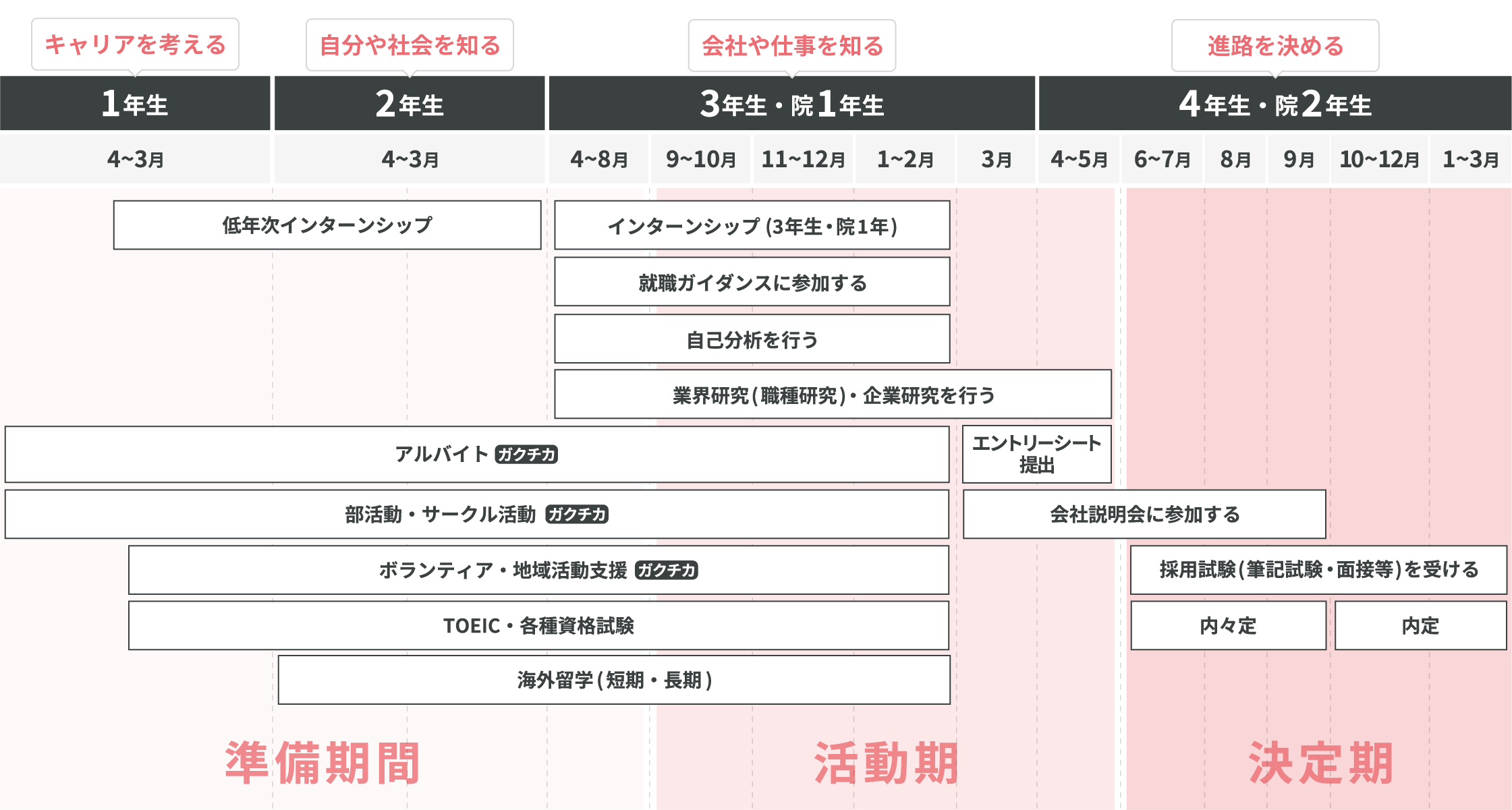Click 業界研究(職種研究)・企業研究を行う box
Screen dimensions: 1512x810
(x=833, y=395)
